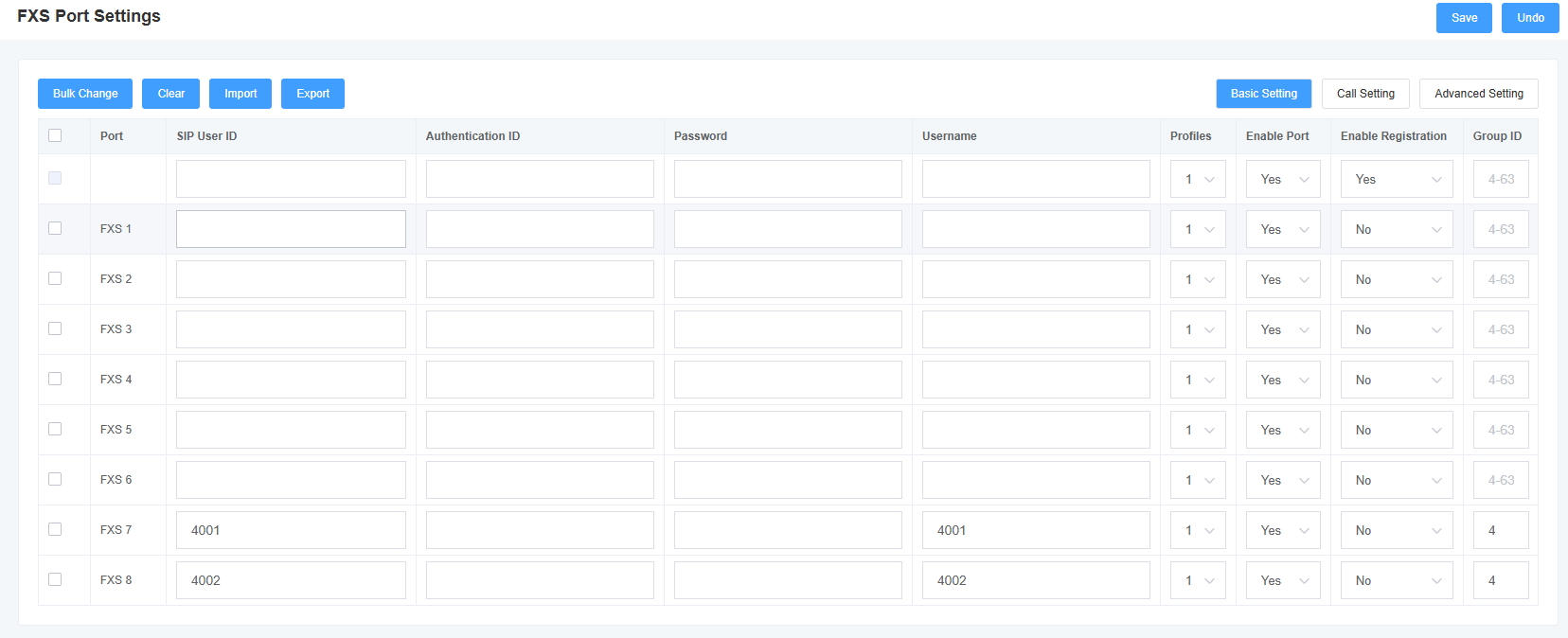Screen dimensions: 1568x638
Task: Import port settings
Action: pos(241,94)
